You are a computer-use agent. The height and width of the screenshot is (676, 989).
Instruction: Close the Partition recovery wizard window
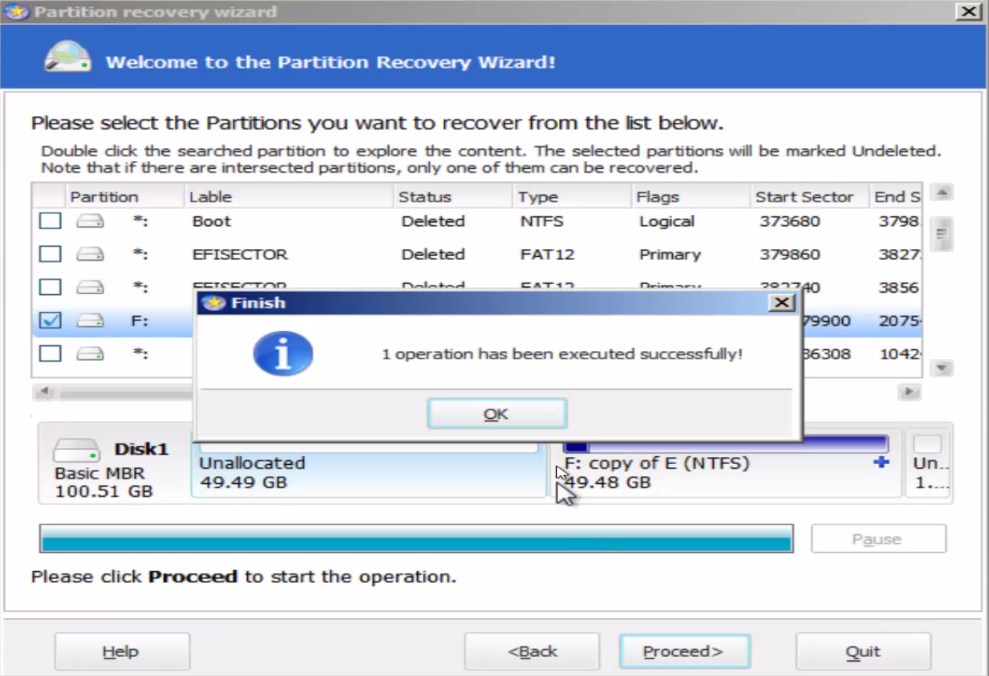click(x=969, y=11)
